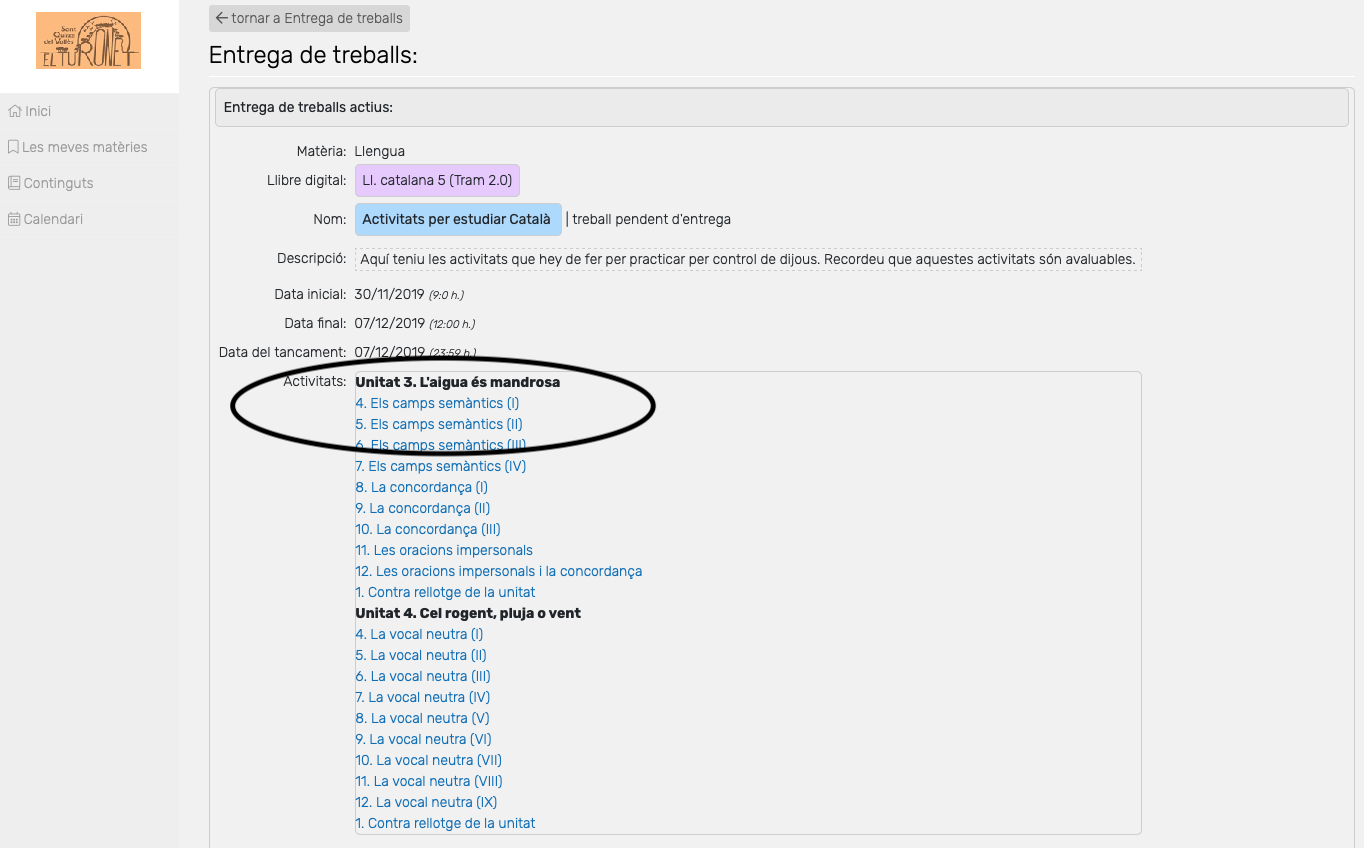Click the home icon beside Inici
The height and width of the screenshot is (848, 1364).
click(x=14, y=111)
